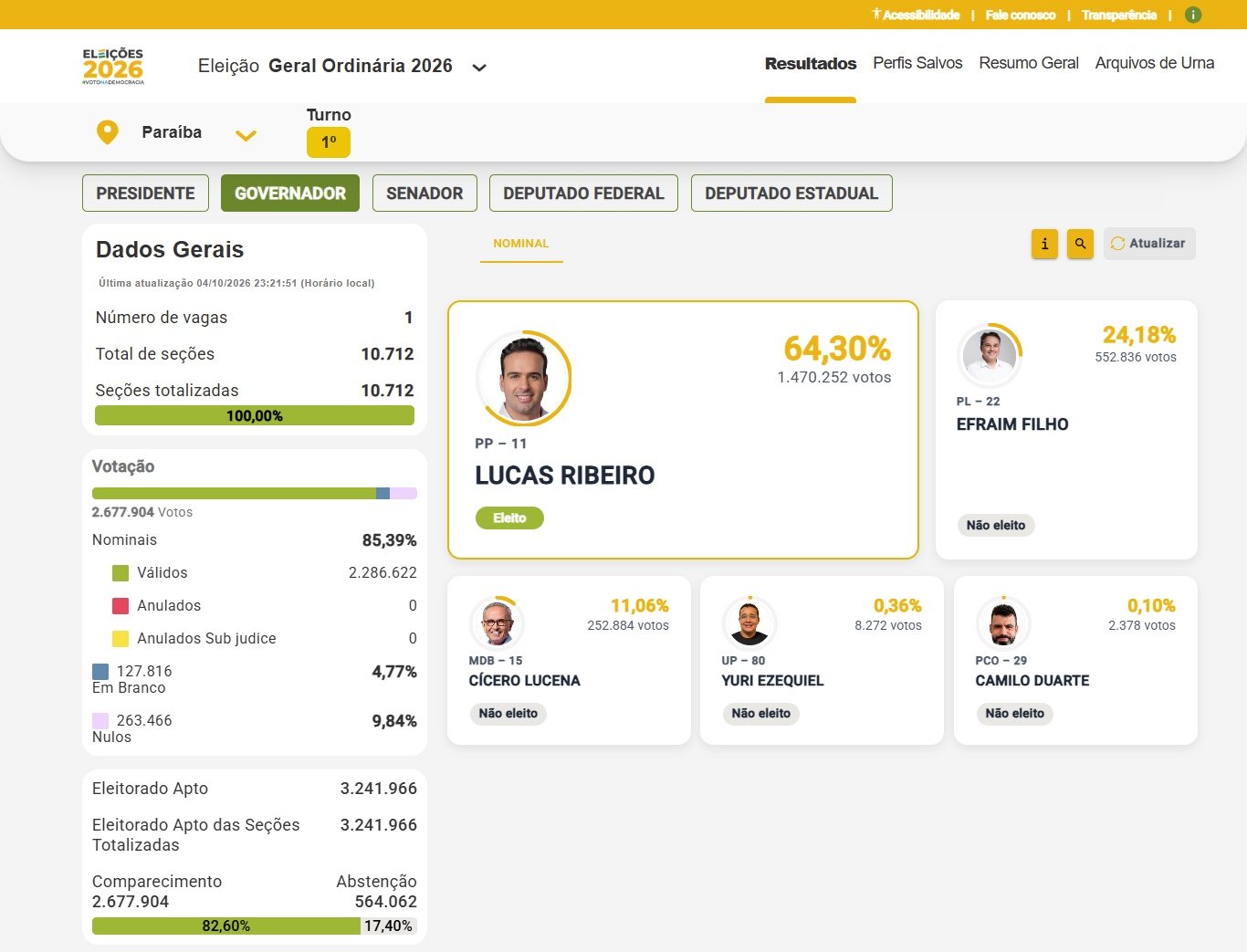Click the PP – 11 party label

(x=500, y=444)
